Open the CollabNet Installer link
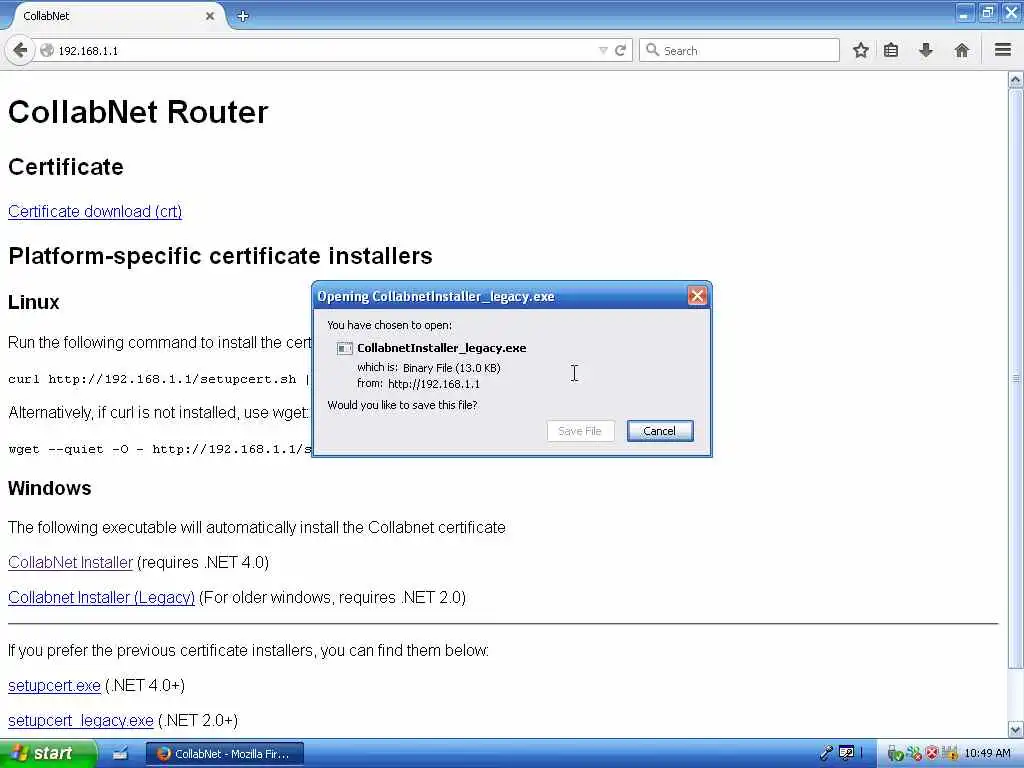 70,562
